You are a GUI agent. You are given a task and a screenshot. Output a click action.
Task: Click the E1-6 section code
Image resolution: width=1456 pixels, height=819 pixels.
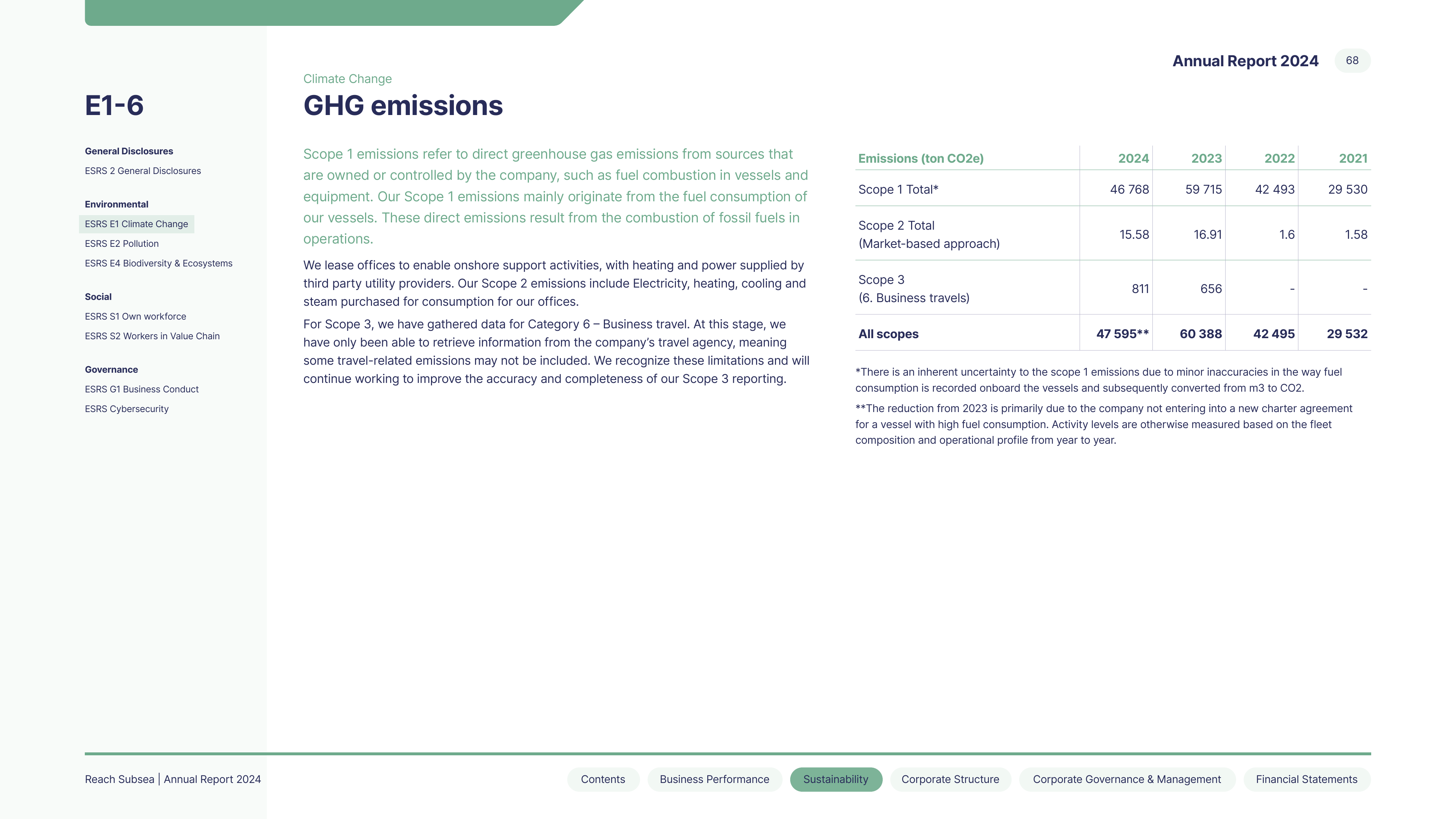114,105
